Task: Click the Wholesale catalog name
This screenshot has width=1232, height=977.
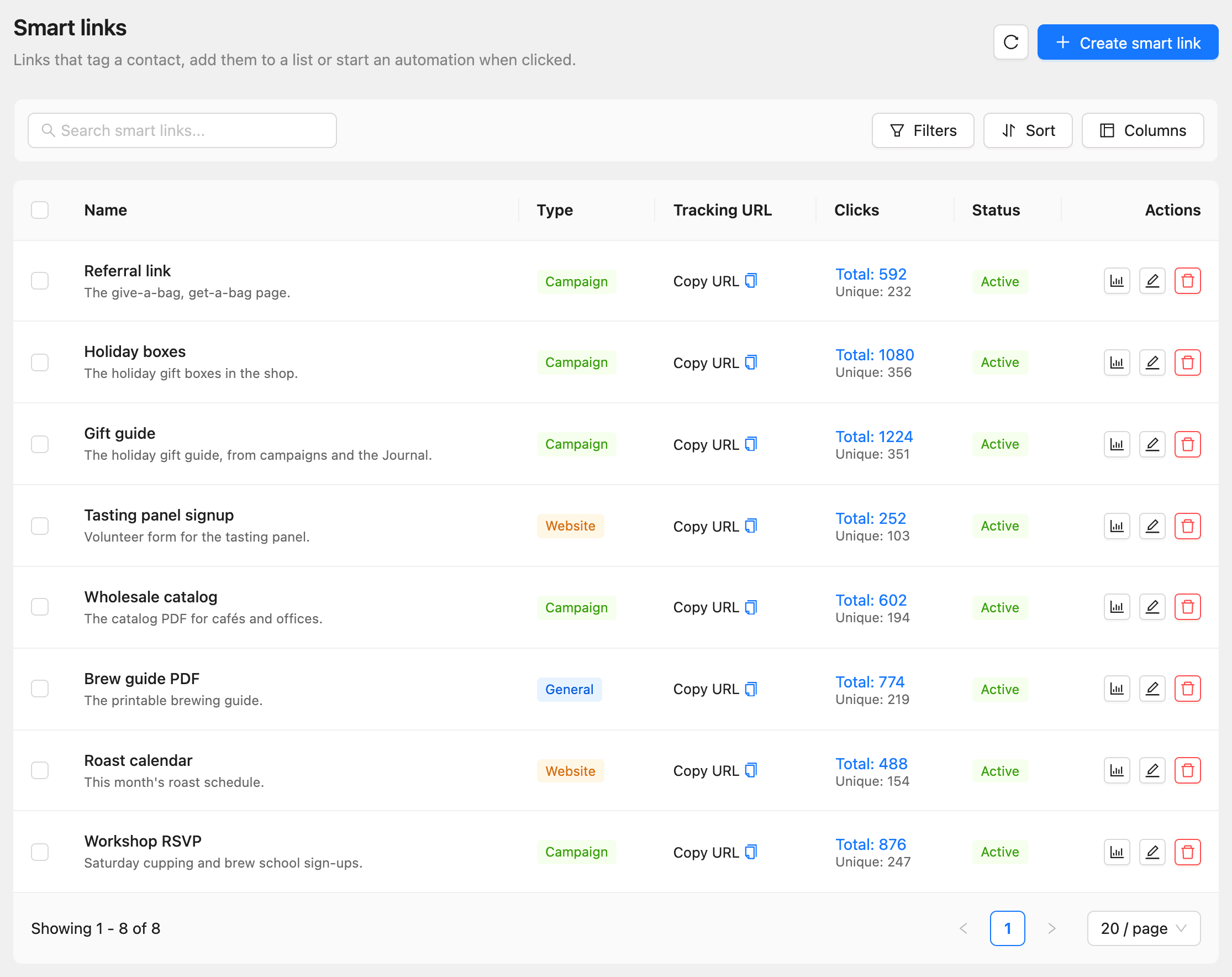Action: click(x=151, y=597)
